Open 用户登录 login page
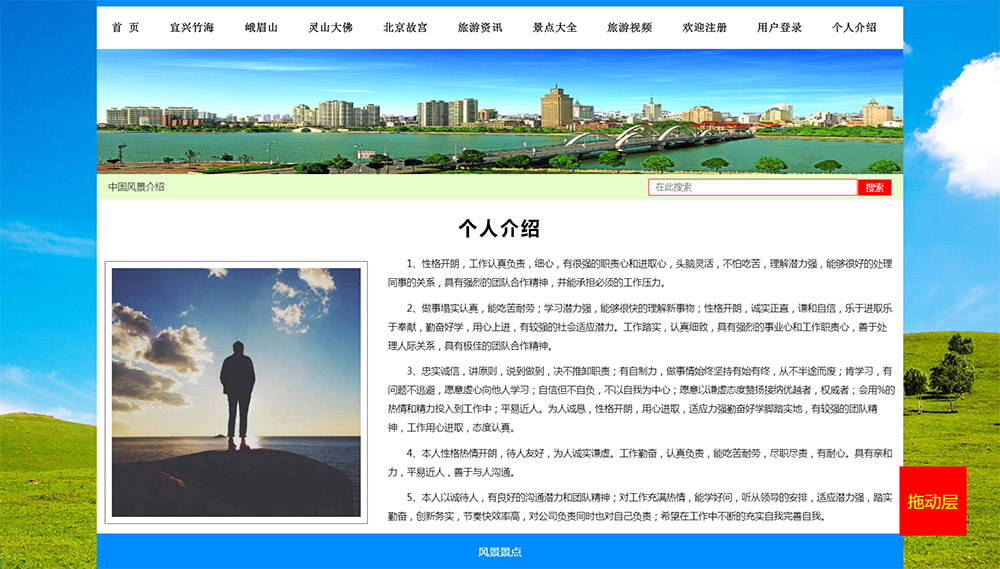The height and width of the screenshot is (569, 1000). [779, 27]
